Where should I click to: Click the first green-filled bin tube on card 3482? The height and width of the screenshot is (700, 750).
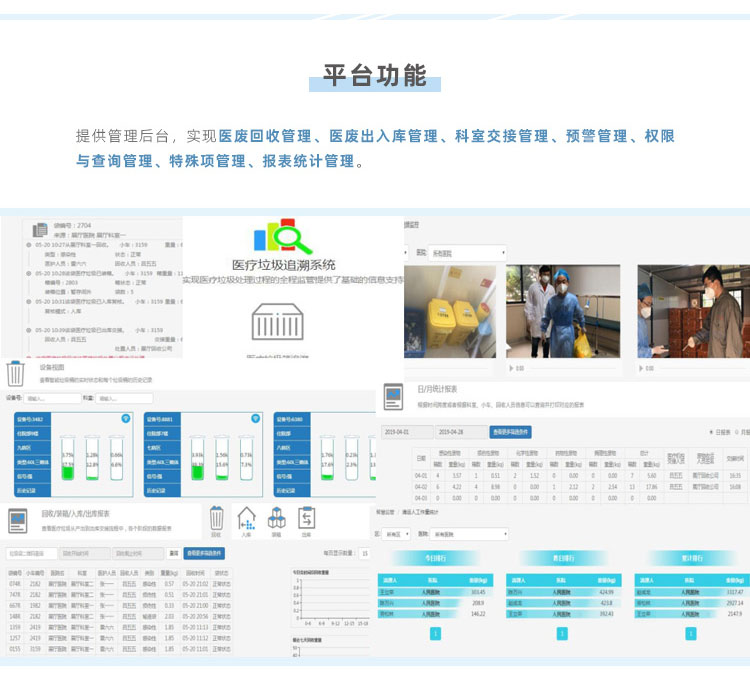point(67,458)
